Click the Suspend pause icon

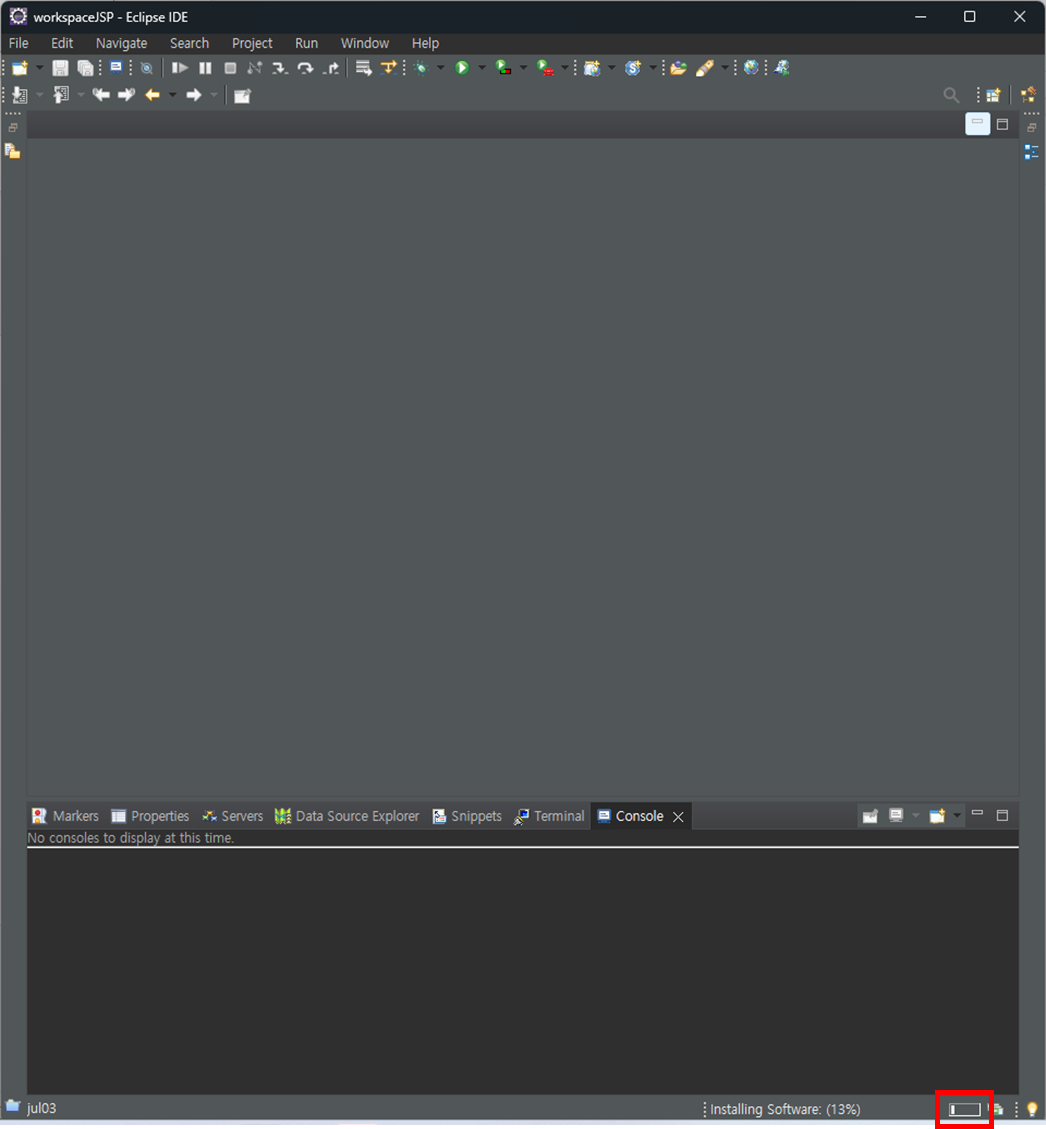pos(205,68)
